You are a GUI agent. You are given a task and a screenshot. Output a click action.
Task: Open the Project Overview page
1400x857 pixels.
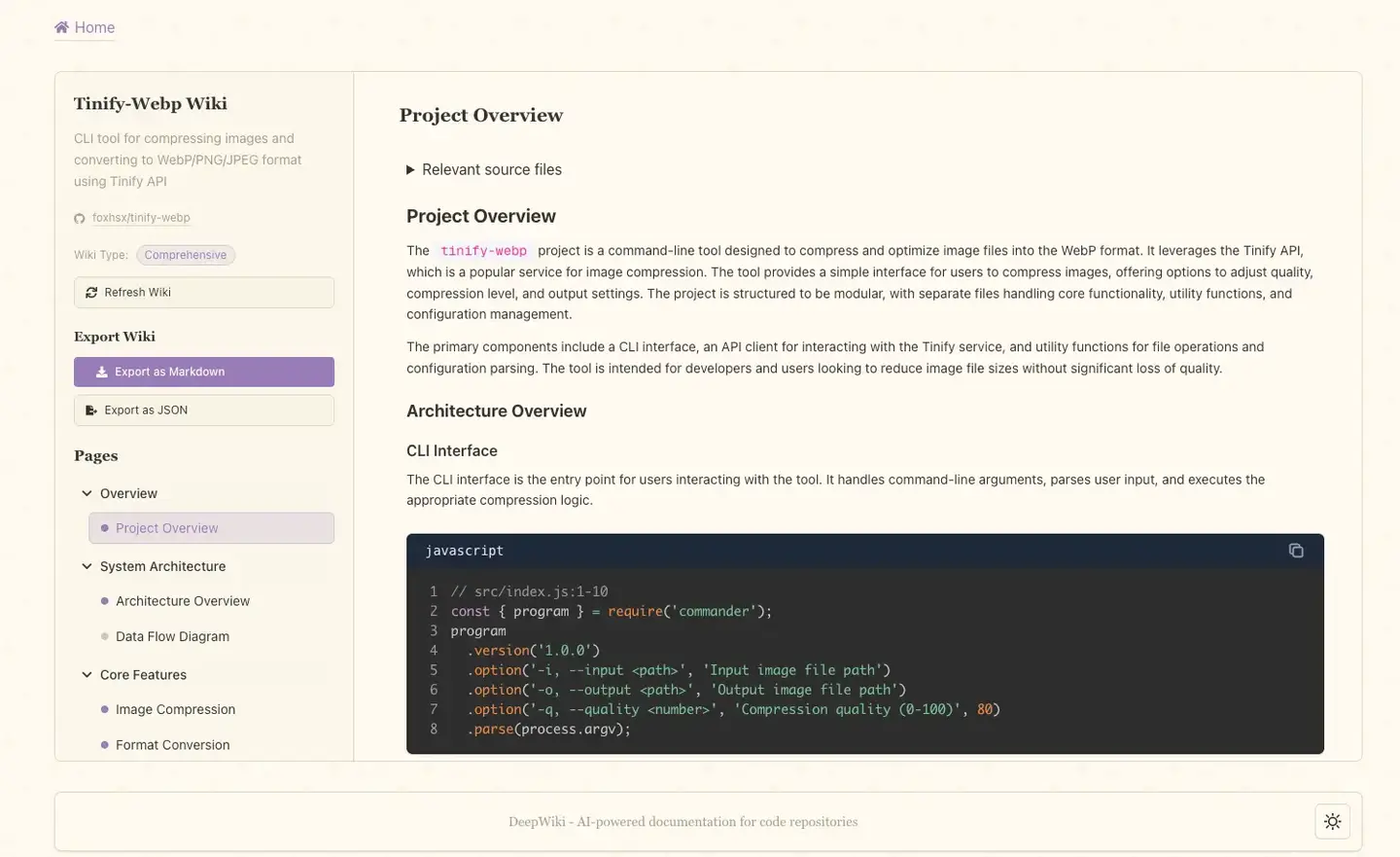pyautogui.click(x=167, y=528)
